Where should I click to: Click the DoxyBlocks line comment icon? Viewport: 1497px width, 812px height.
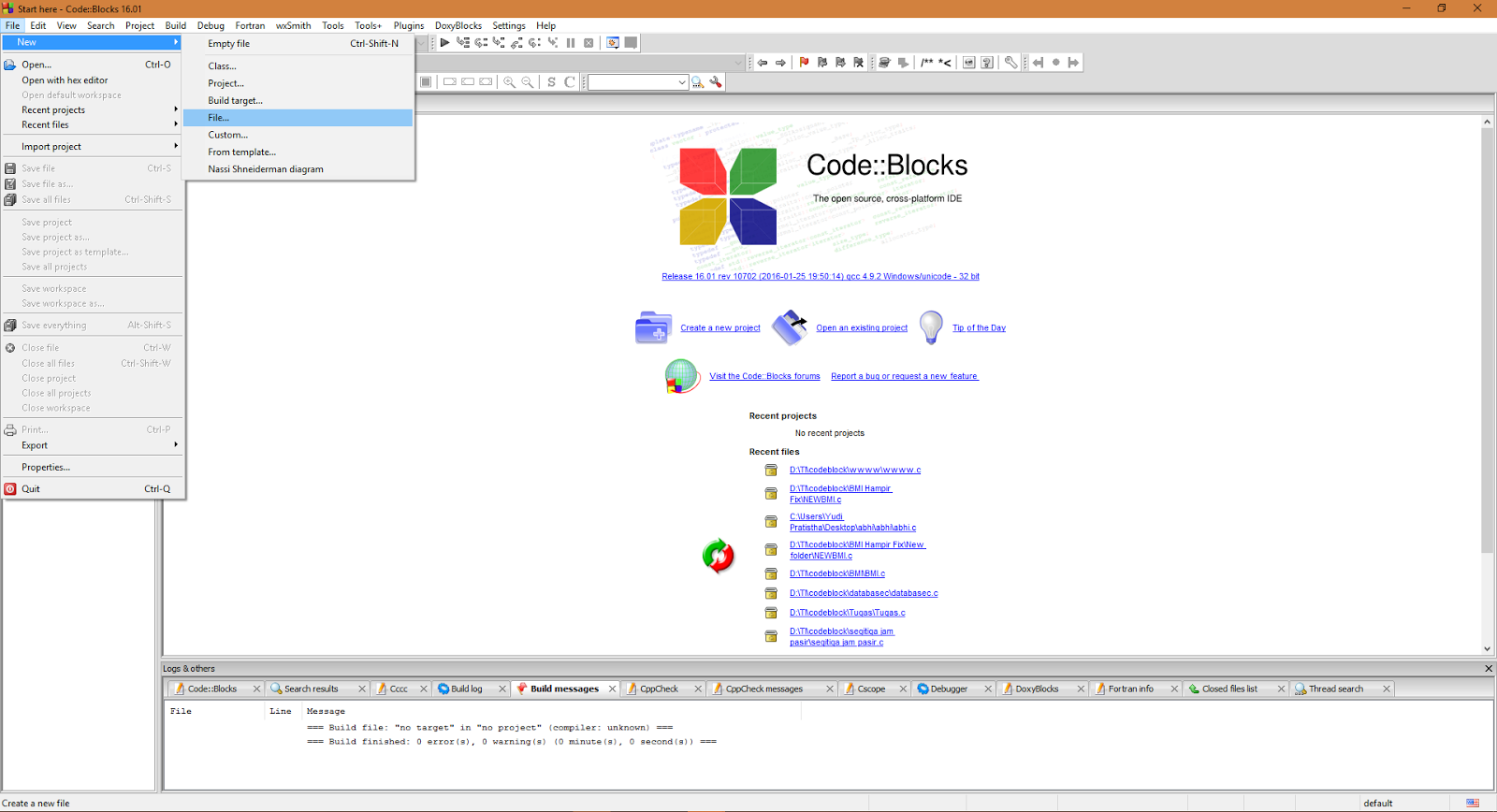click(x=945, y=63)
